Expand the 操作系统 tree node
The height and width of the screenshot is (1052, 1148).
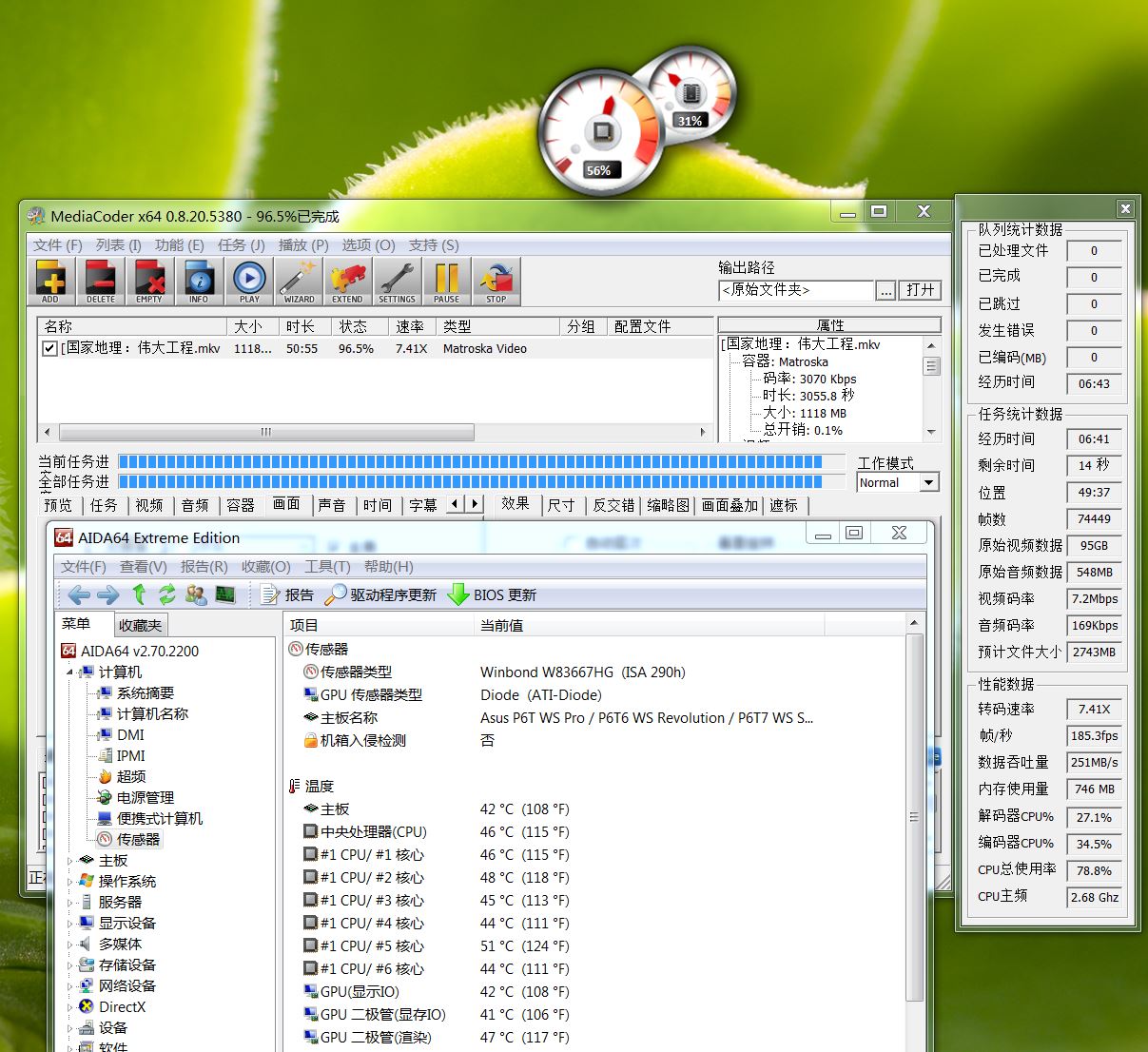69,882
